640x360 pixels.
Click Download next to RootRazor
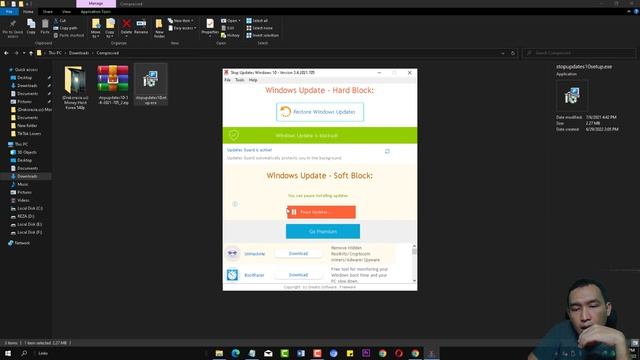(298, 275)
